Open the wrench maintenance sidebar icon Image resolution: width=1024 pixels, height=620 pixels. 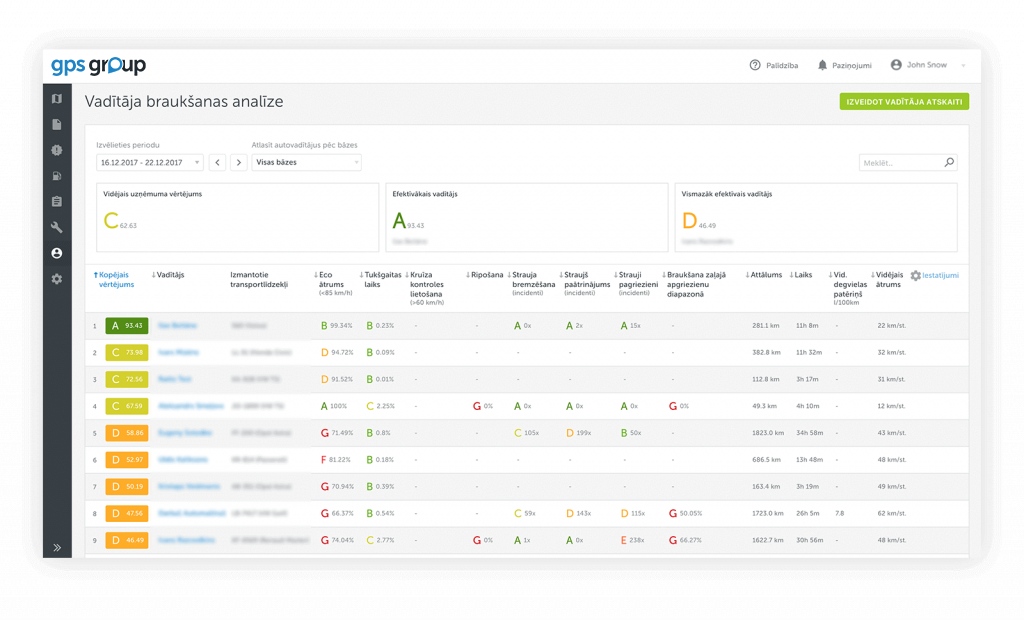pyautogui.click(x=57, y=227)
